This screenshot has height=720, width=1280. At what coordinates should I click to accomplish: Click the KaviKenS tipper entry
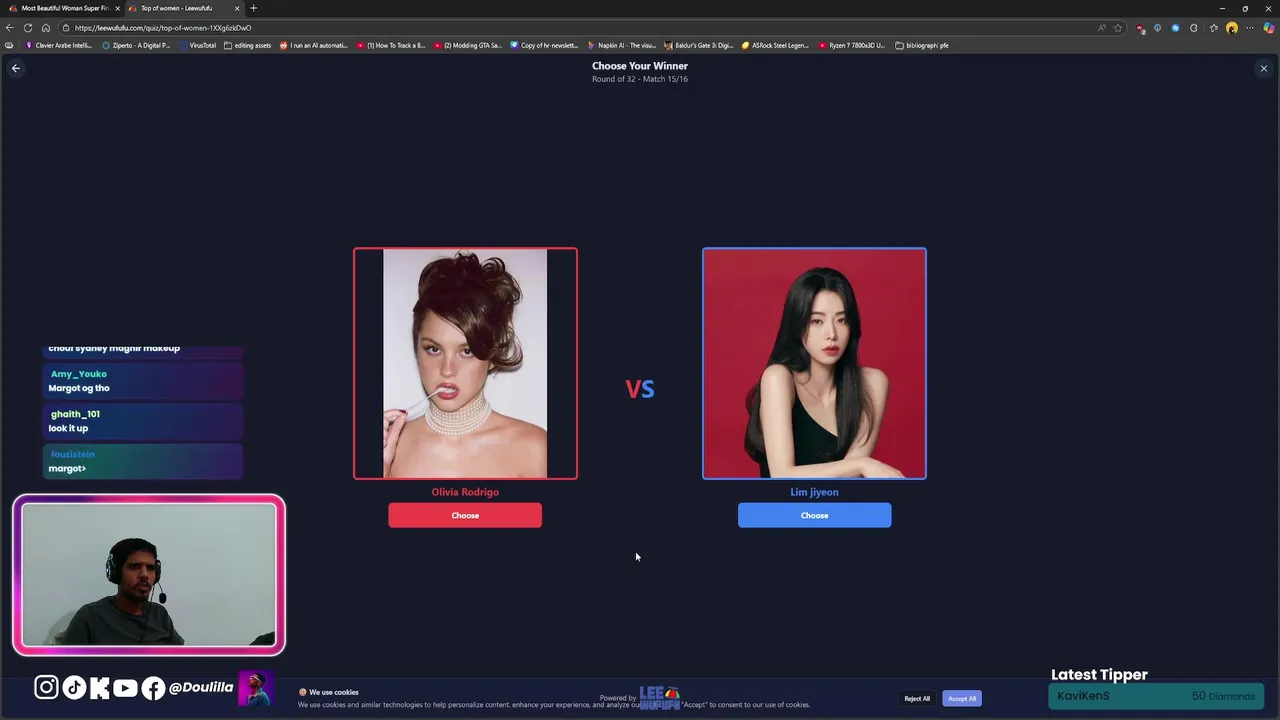[1156, 696]
